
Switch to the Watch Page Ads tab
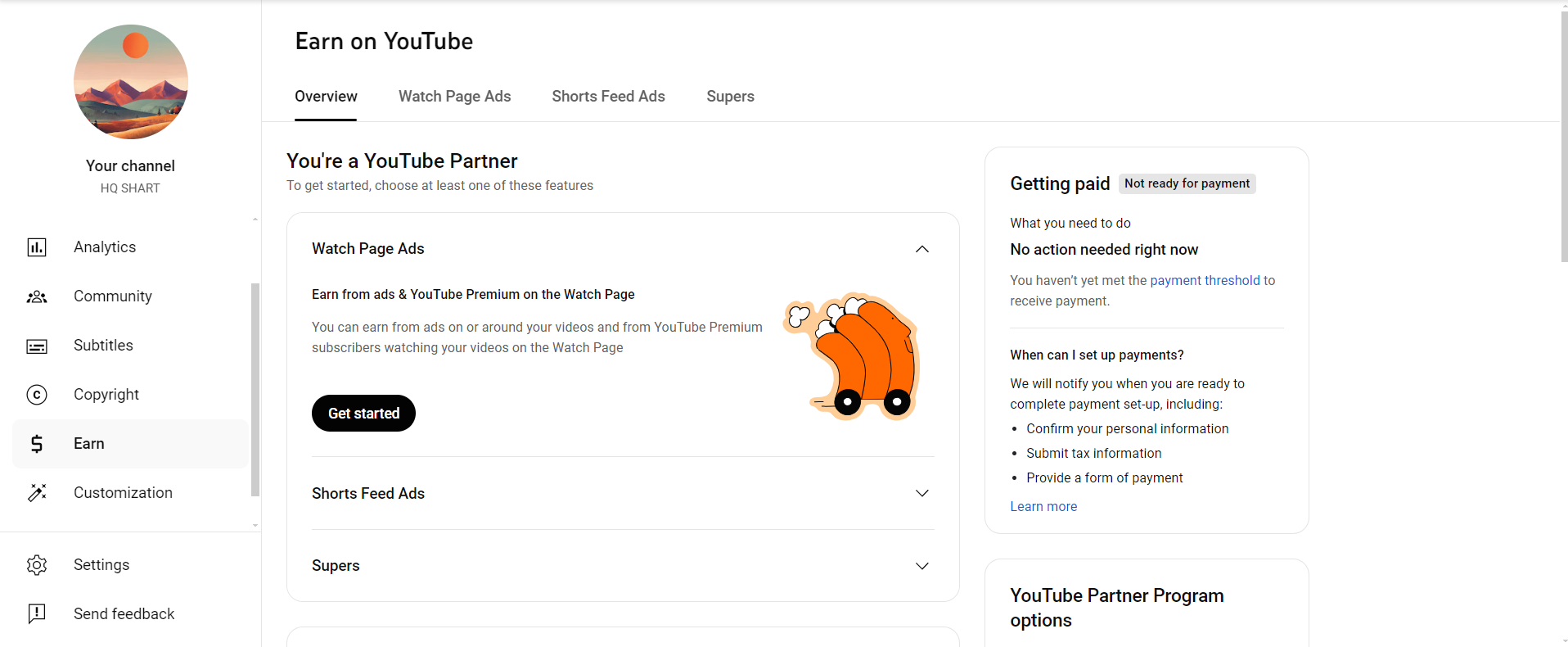tap(454, 97)
